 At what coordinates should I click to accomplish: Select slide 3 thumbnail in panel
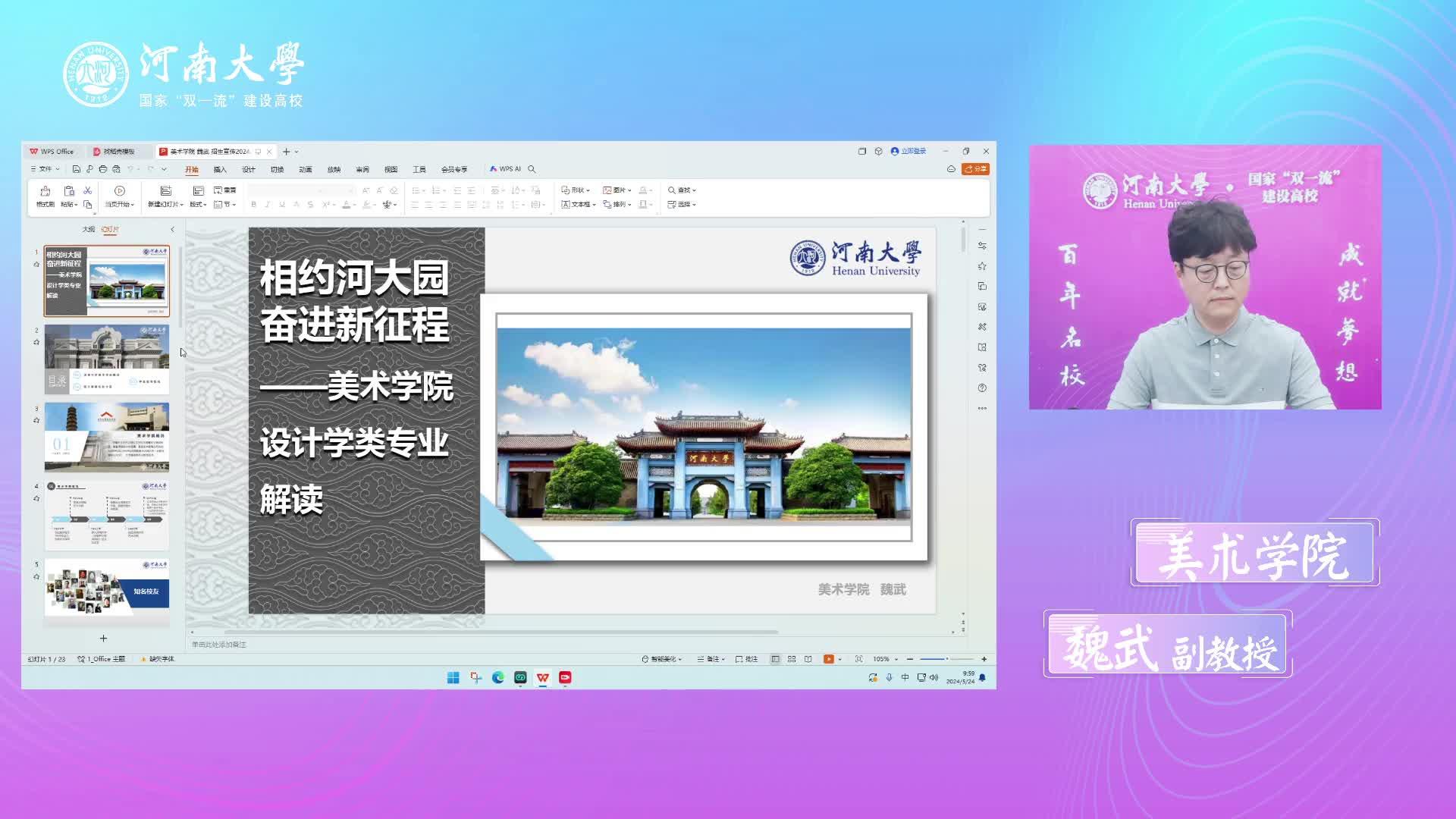coord(107,437)
